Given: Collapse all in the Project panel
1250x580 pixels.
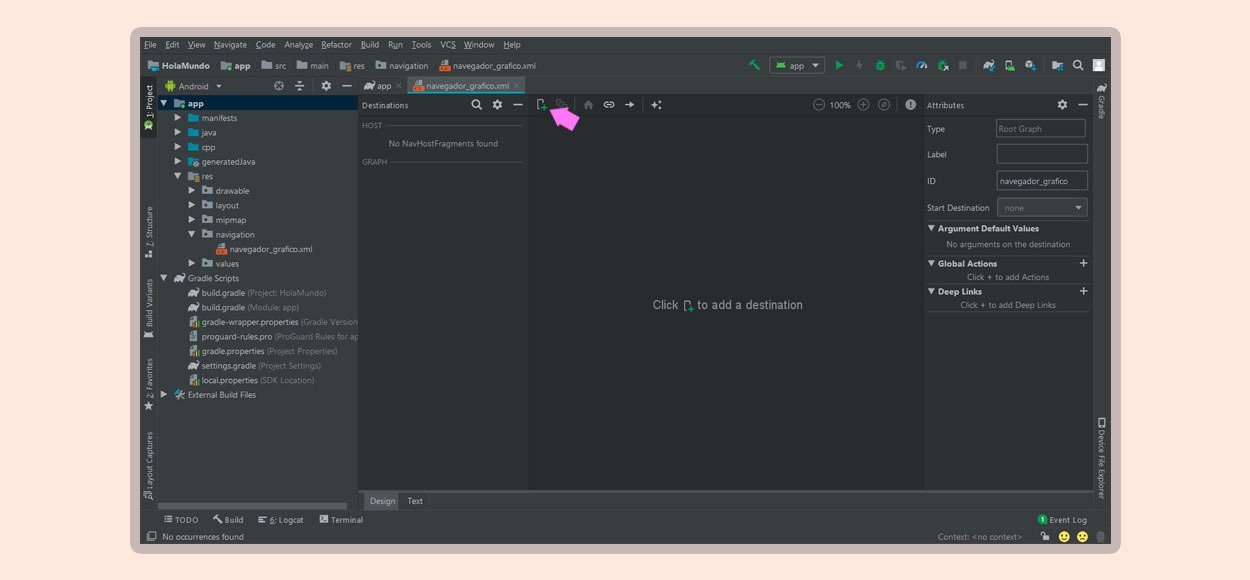Looking at the screenshot, I should 299,86.
